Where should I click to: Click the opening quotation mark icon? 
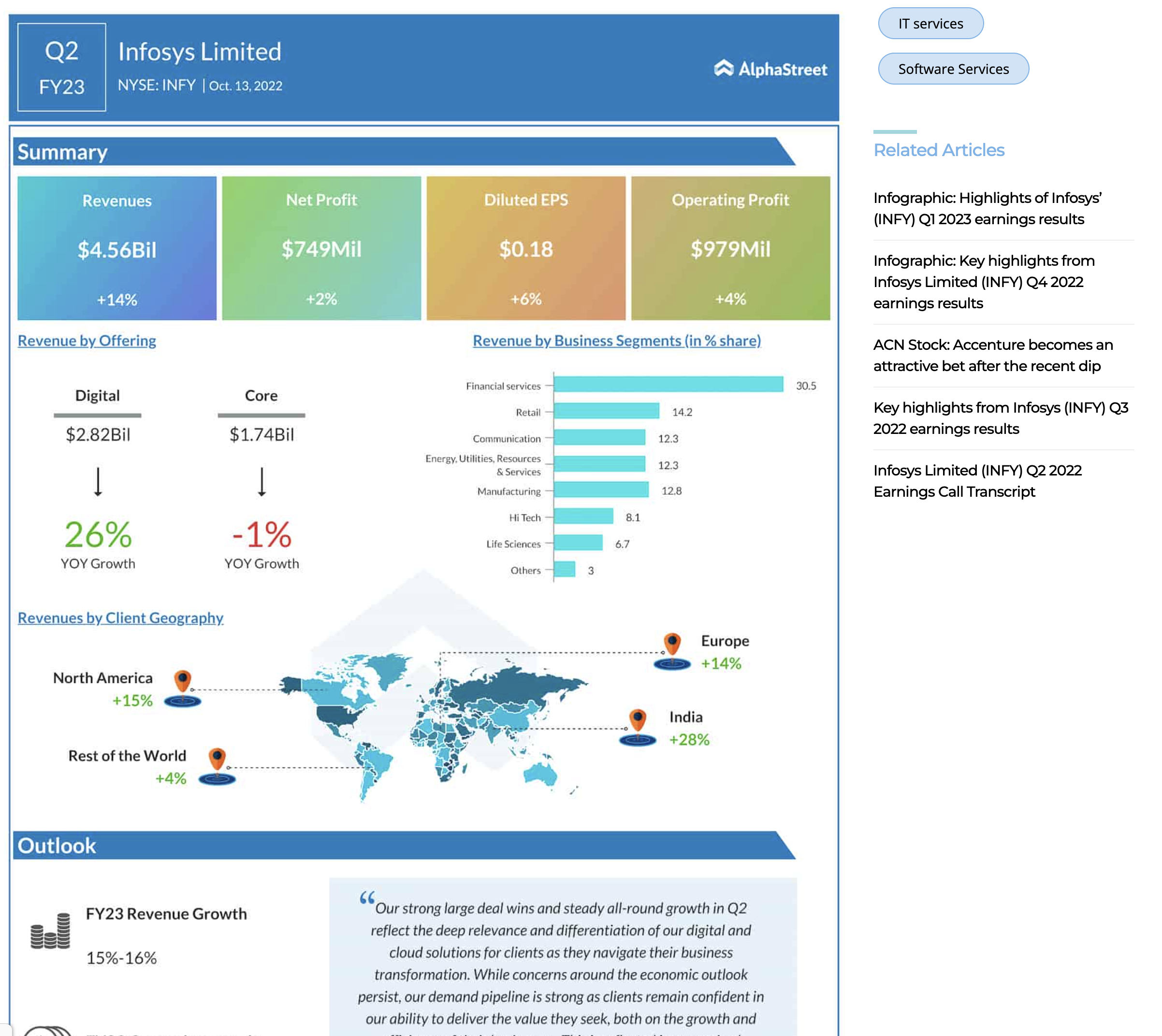[x=367, y=898]
